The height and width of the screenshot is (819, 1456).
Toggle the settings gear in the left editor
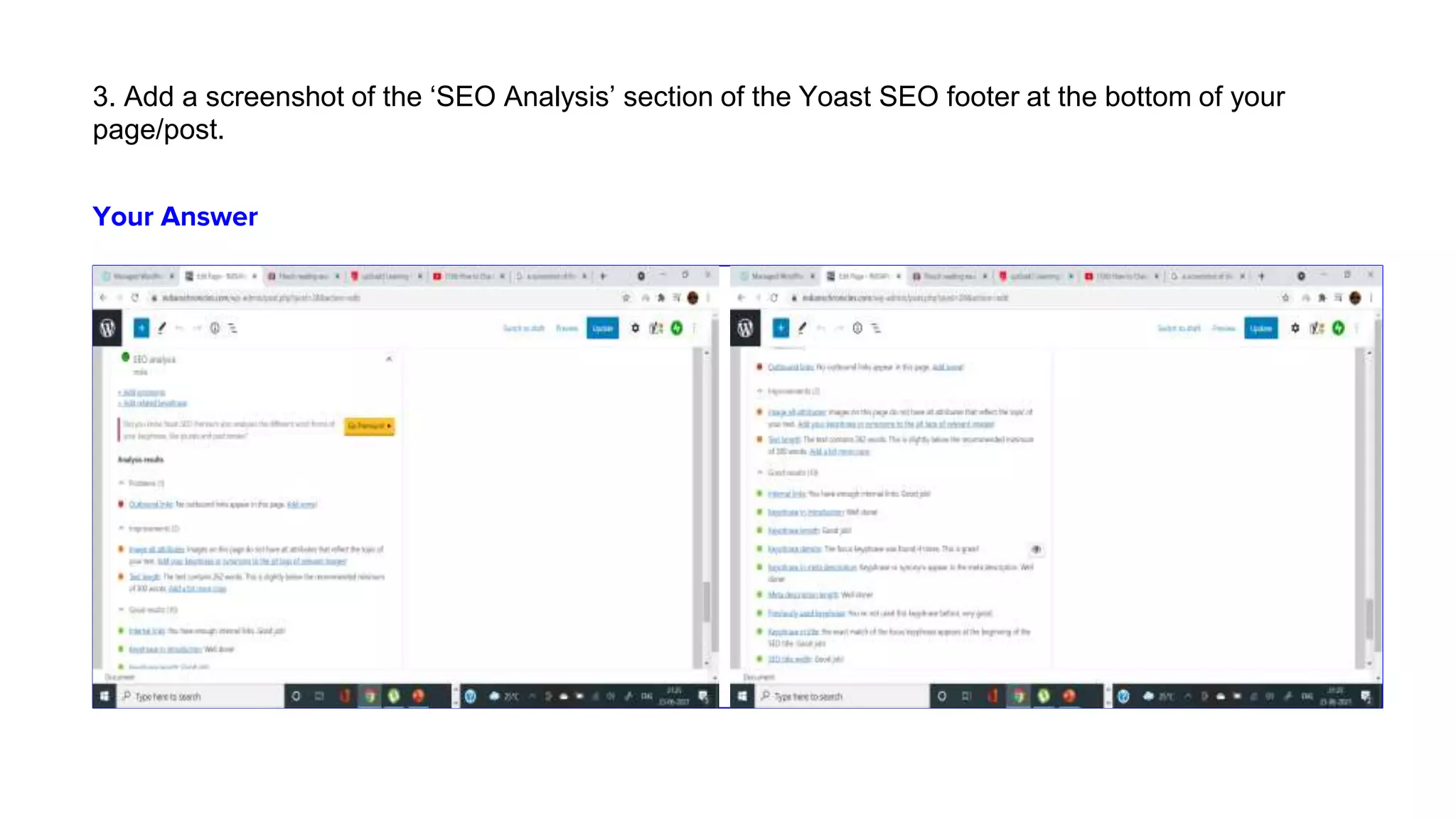635,328
